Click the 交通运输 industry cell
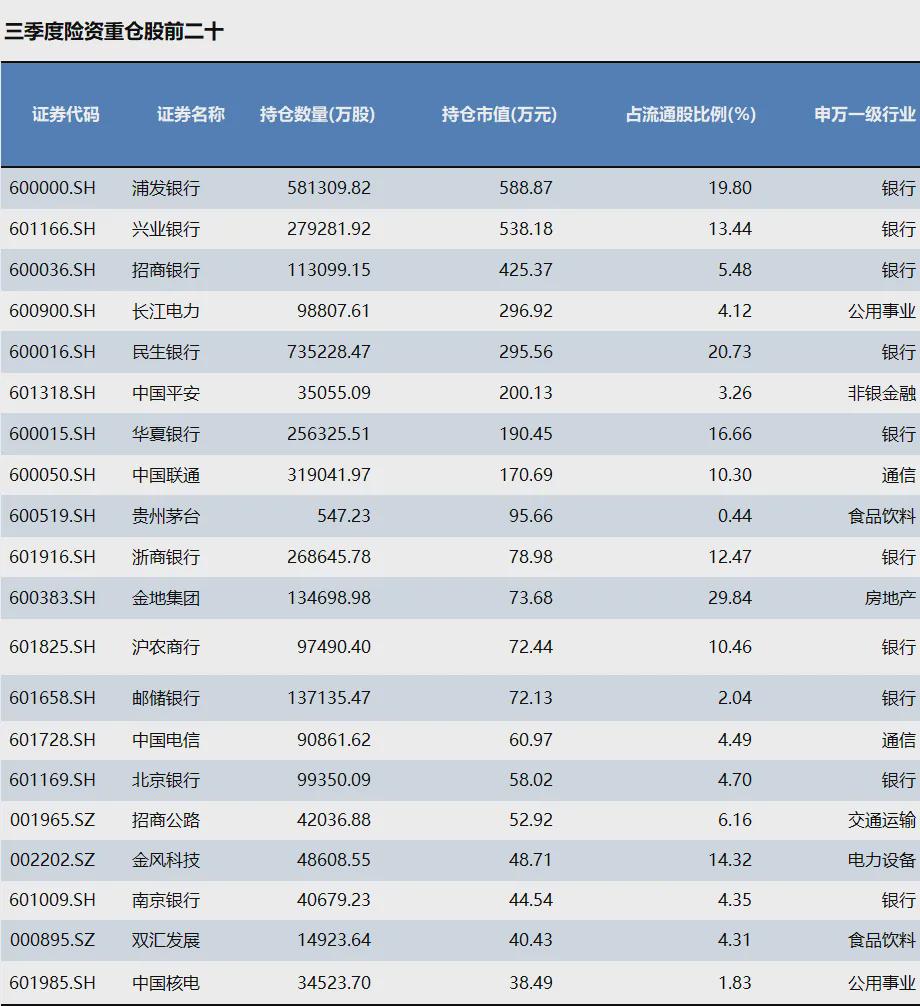This screenshot has height=1006, width=920. [x=882, y=821]
